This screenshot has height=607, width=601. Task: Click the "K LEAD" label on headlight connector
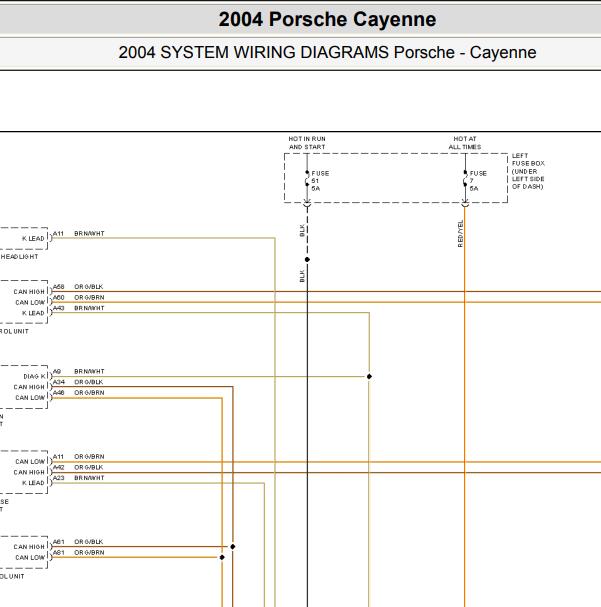pyautogui.click(x=33, y=238)
